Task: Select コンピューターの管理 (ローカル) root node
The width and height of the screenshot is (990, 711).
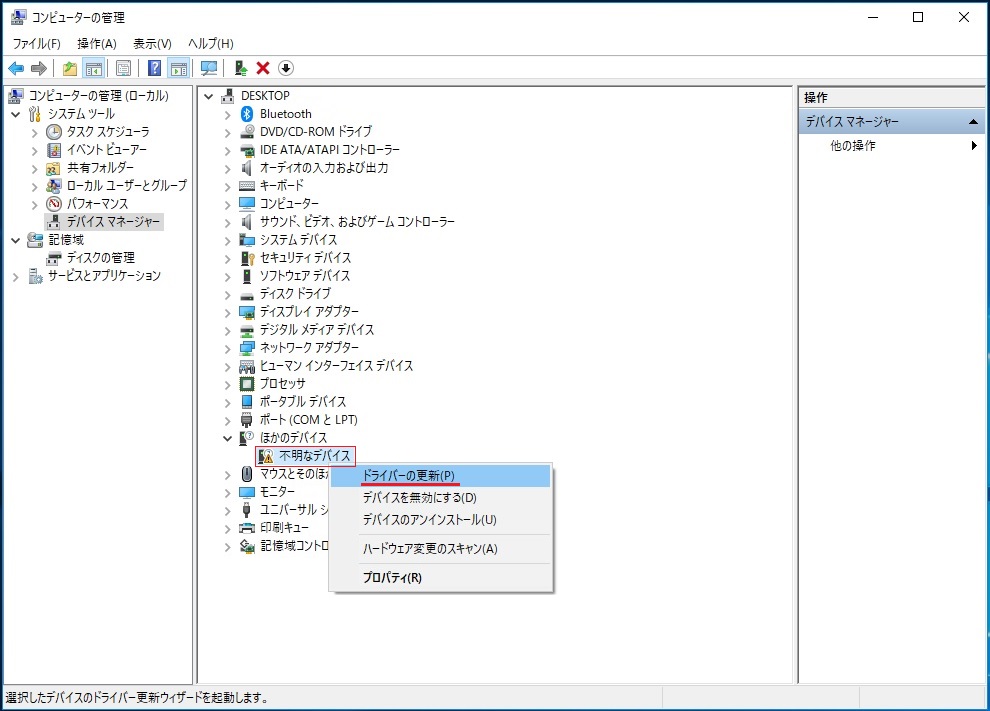Action: (98, 96)
